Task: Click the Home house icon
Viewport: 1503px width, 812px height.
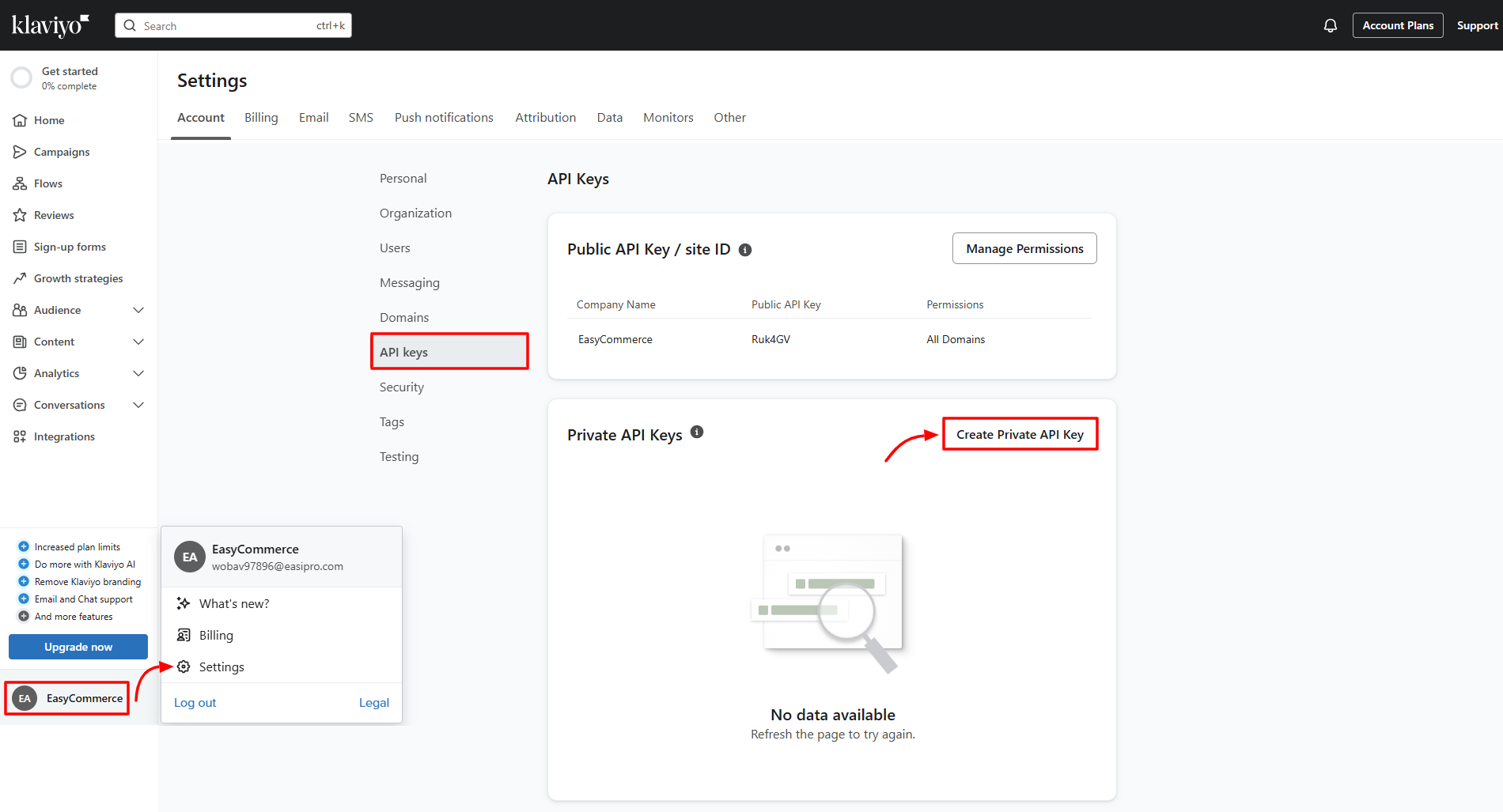Action: pyautogui.click(x=20, y=120)
